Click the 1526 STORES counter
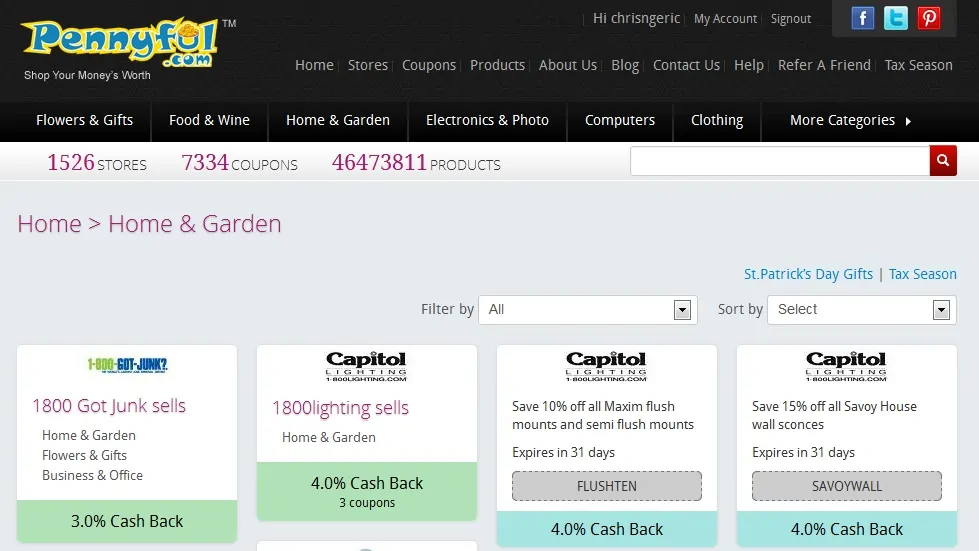The height and width of the screenshot is (551, 979). (97, 163)
